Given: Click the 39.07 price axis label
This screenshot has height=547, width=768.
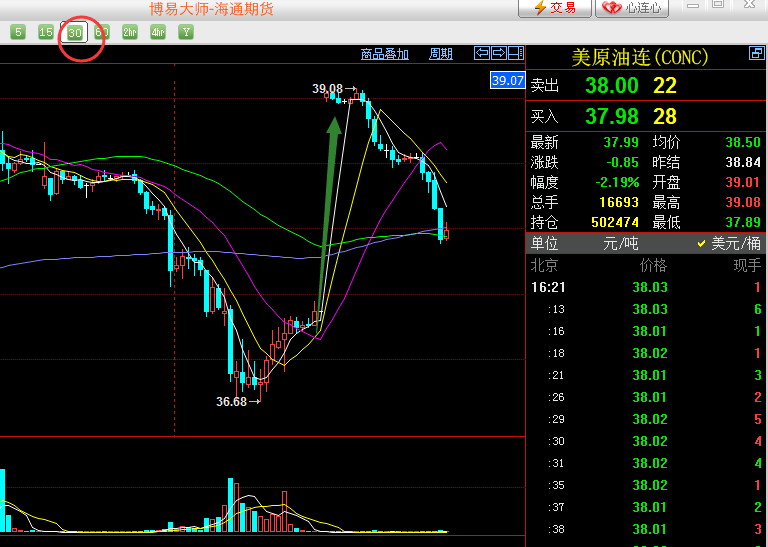Looking at the screenshot, I should [508, 80].
